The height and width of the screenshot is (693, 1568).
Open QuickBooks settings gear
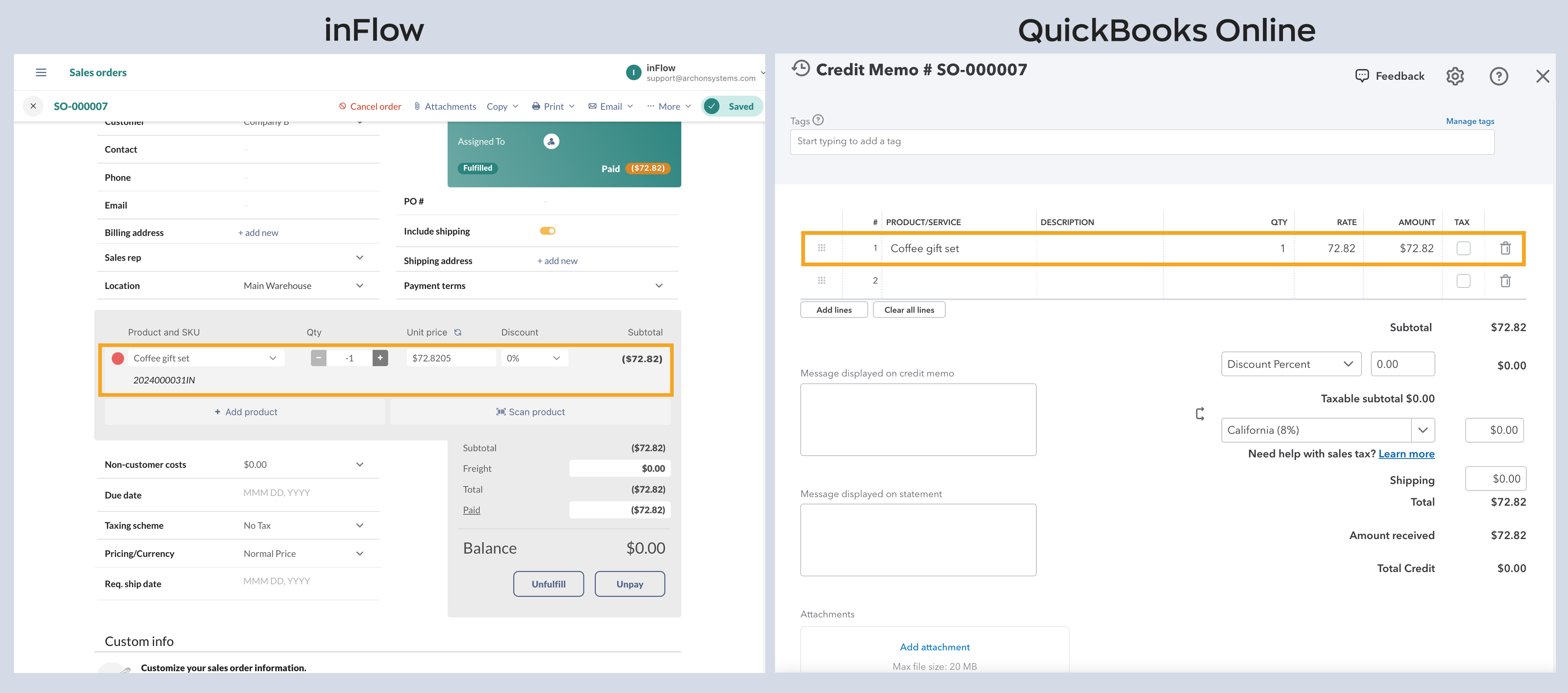1455,76
